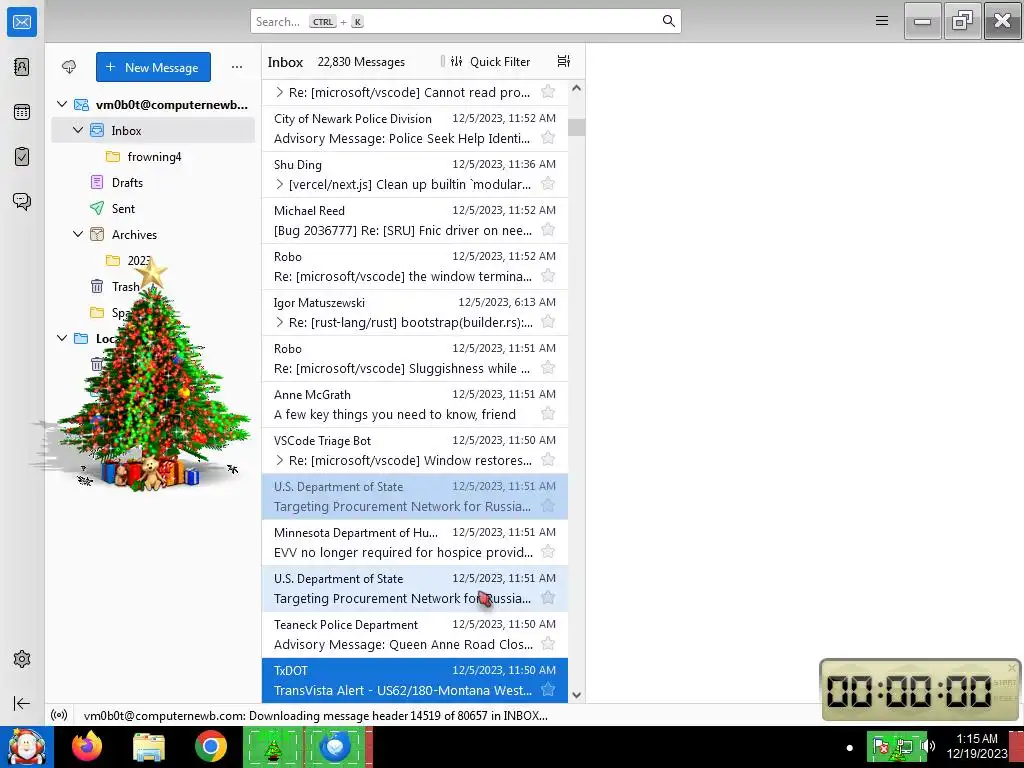
Task: Open message list display options icon
Action: [564, 61]
